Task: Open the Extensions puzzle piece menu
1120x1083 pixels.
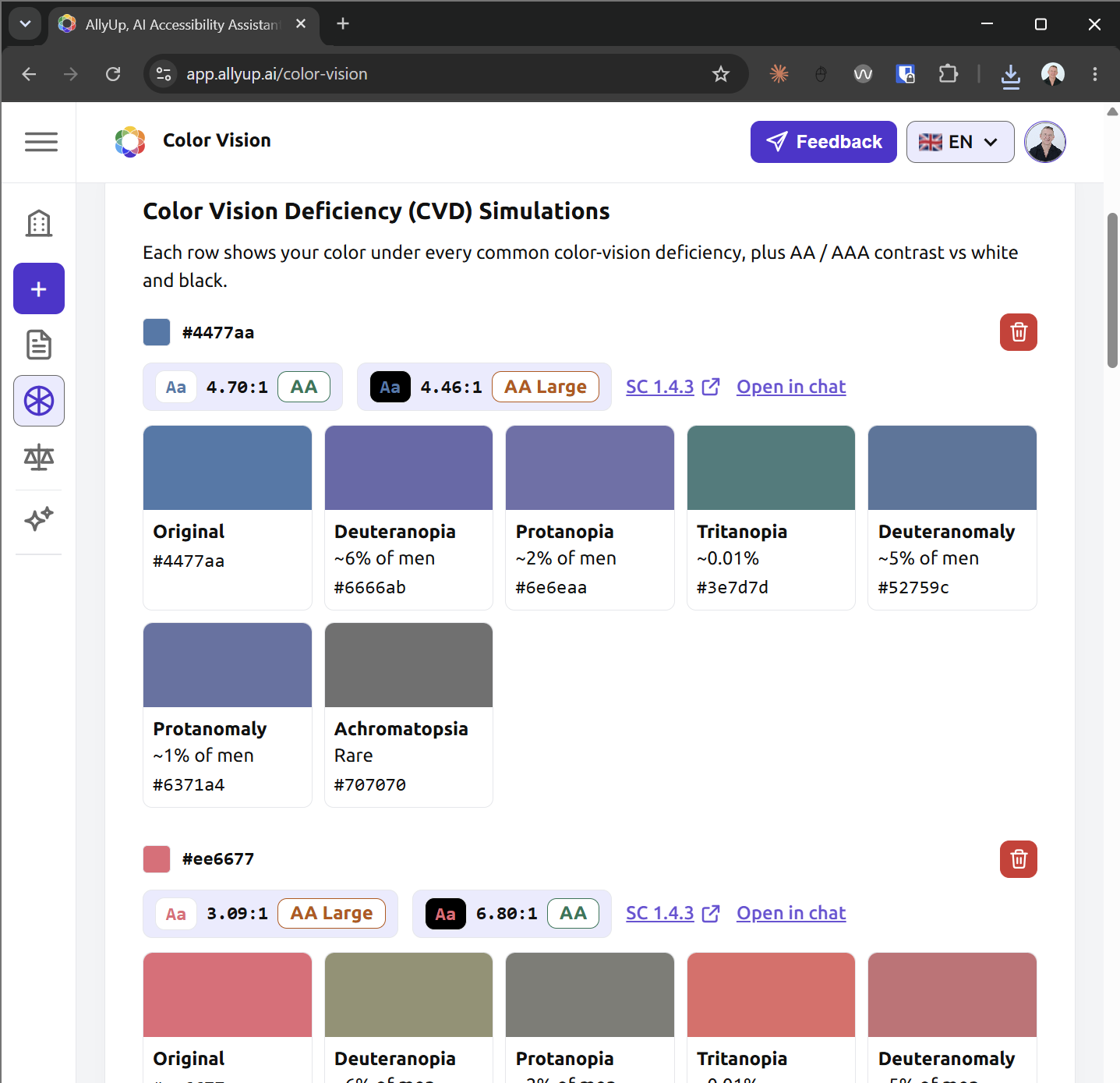Action: pos(948,74)
